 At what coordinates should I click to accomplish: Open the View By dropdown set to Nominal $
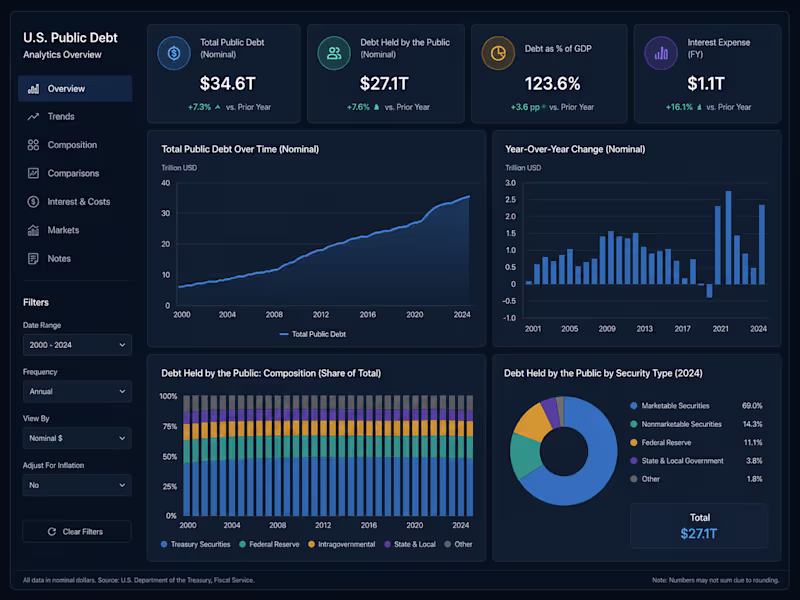77,438
